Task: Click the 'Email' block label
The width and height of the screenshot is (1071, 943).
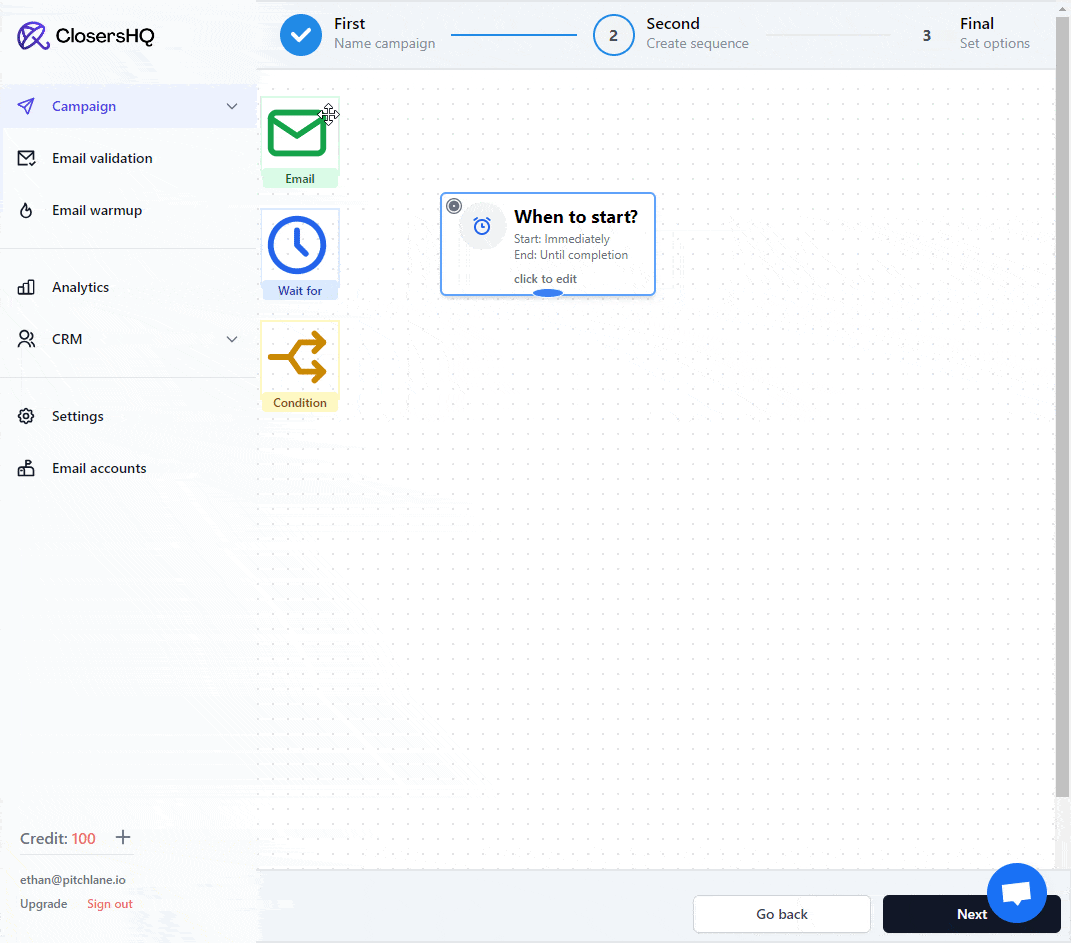Action: 300,178
